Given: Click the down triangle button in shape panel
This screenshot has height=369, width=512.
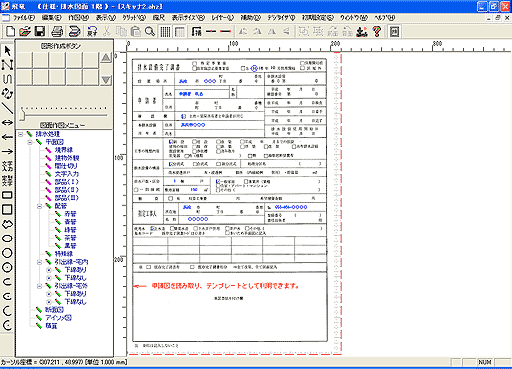Looking at the screenshot, I should click(x=106, y=80).
